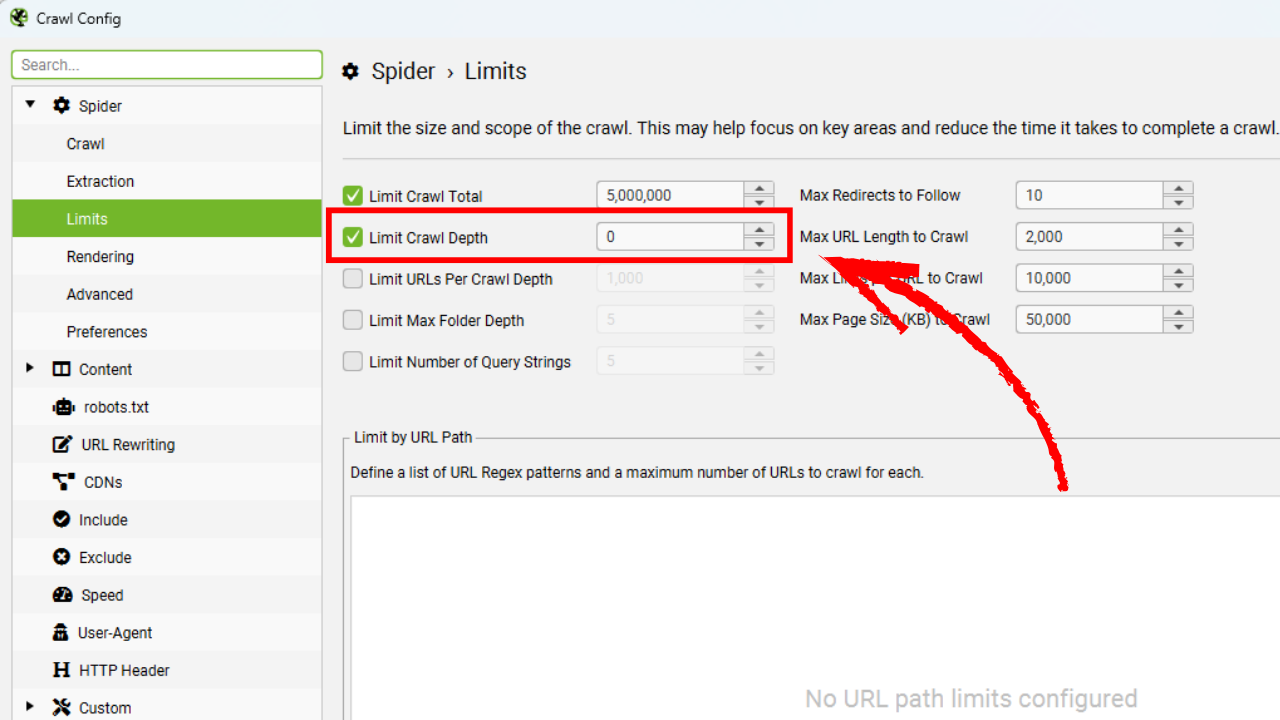
Task: Uncheck Limit Crawl Depth
Action: (352, 236)
